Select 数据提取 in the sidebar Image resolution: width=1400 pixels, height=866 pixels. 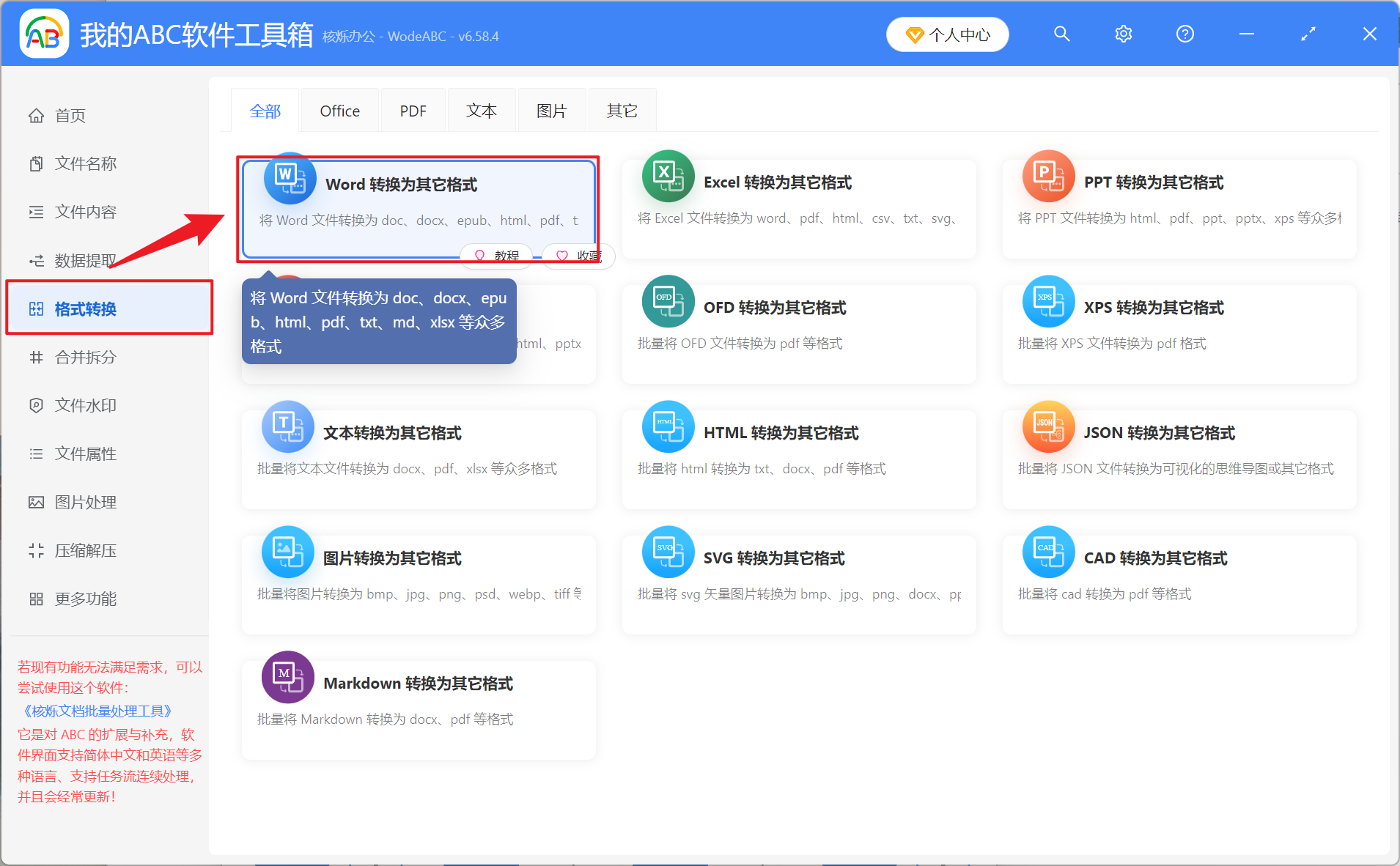(84, 260)
